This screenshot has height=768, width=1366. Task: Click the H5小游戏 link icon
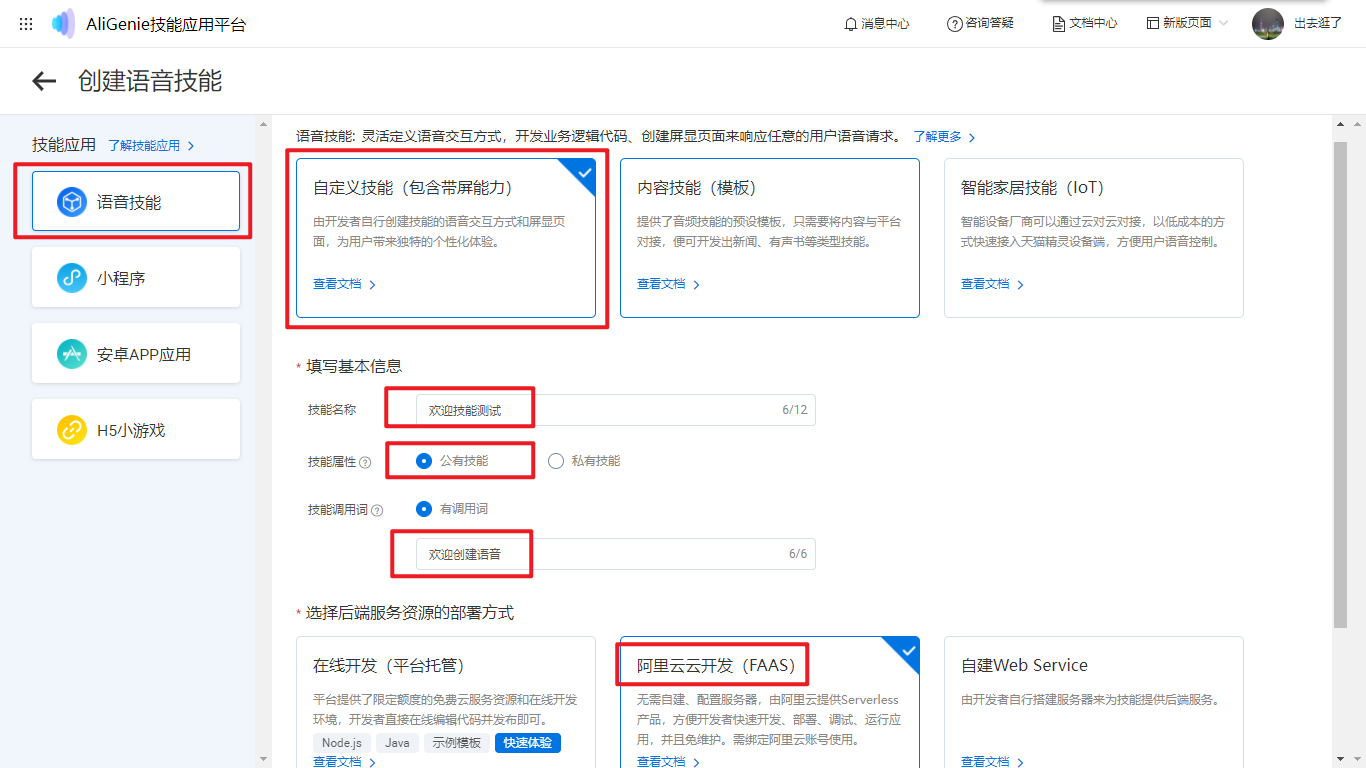click(72, 430)
